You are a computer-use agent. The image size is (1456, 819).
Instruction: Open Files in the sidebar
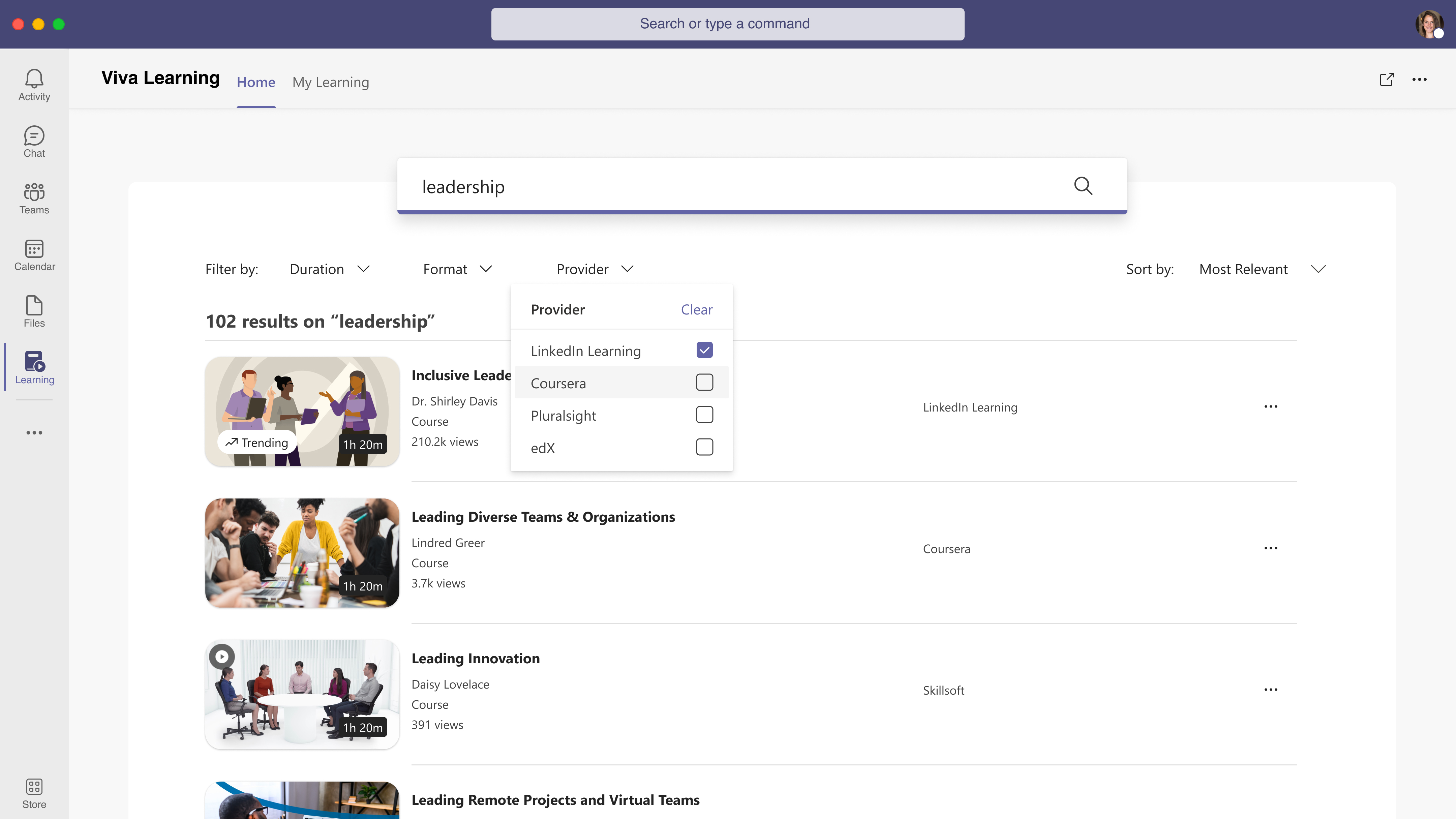pos(34,311)
